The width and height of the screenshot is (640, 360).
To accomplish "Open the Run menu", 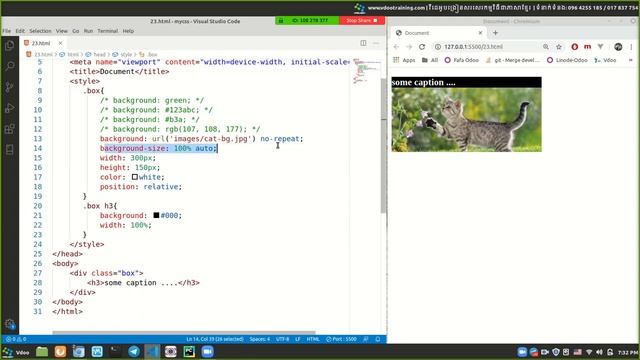I will [88, 31].
